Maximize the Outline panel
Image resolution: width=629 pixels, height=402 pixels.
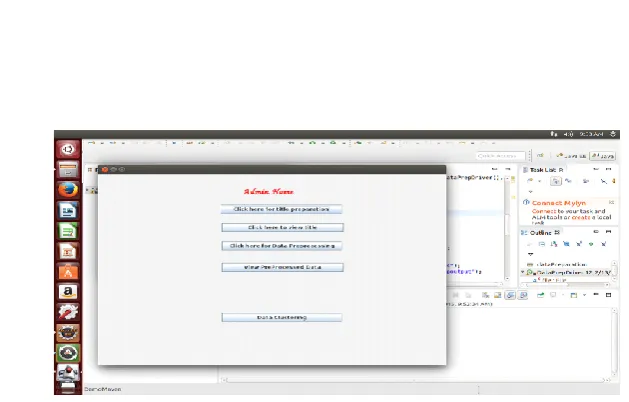(x=609, y=232)
